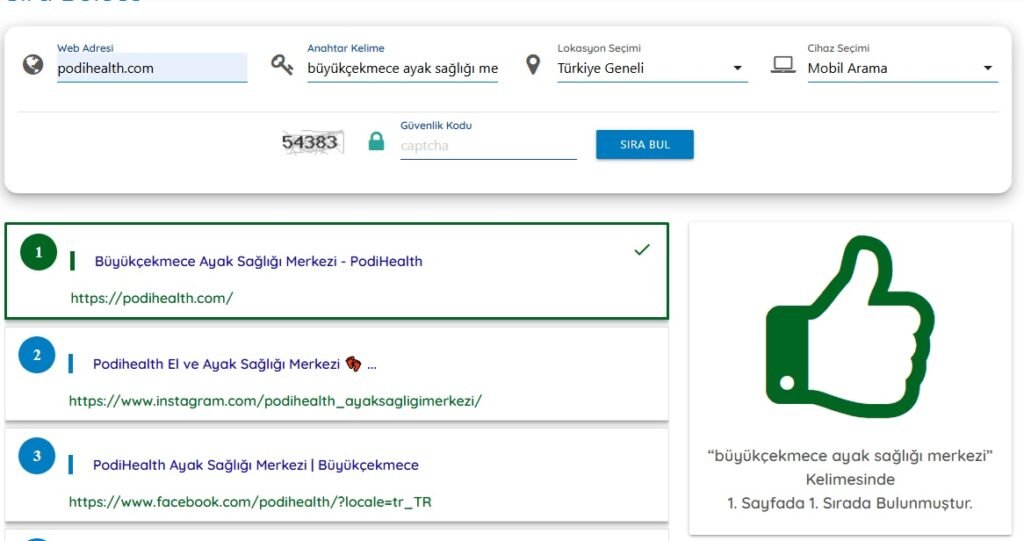Click the green checkmark on first result
The width and height of the screenshot is (1024, 541).
642,250
